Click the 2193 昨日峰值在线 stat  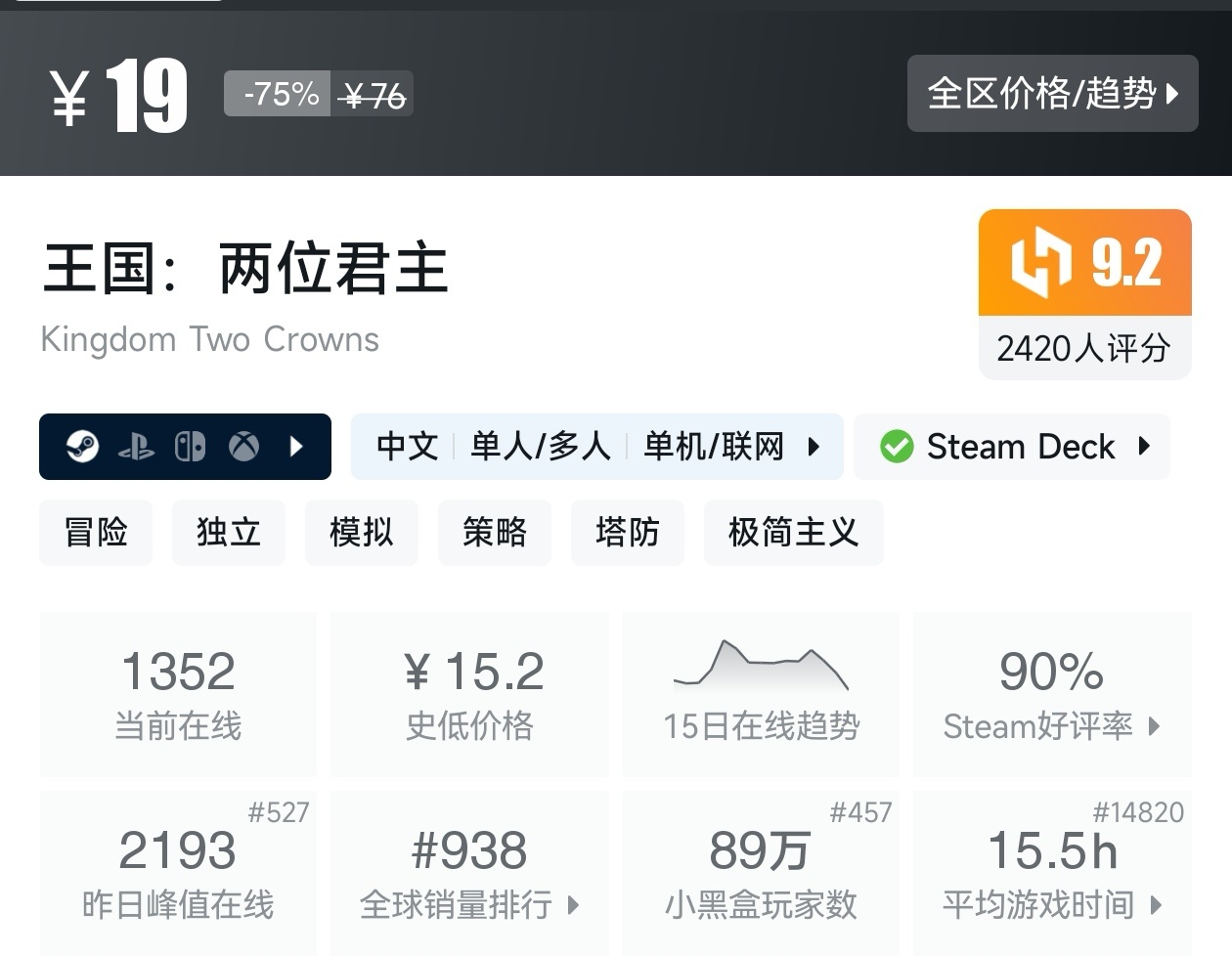[x=178, y=873]
